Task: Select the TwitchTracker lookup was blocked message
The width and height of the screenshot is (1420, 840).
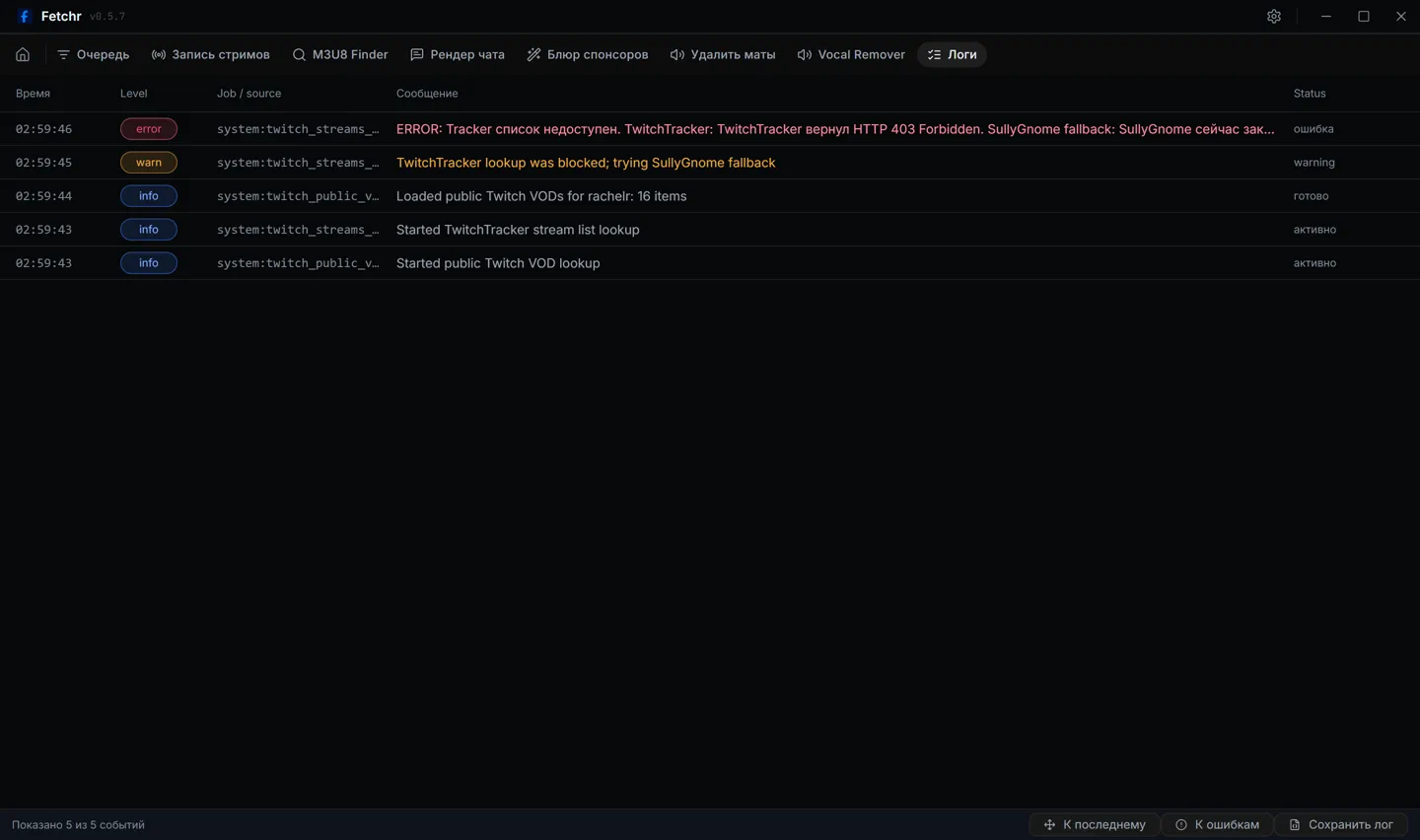Action: pos(586,163)
